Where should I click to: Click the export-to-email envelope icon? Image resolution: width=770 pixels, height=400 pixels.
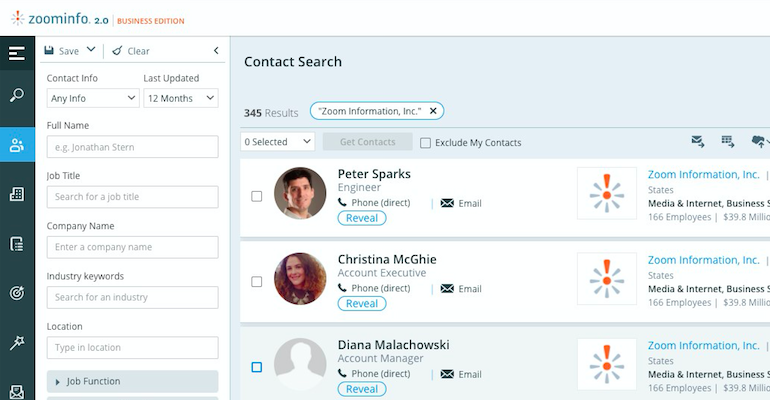[x=698, y=142]
